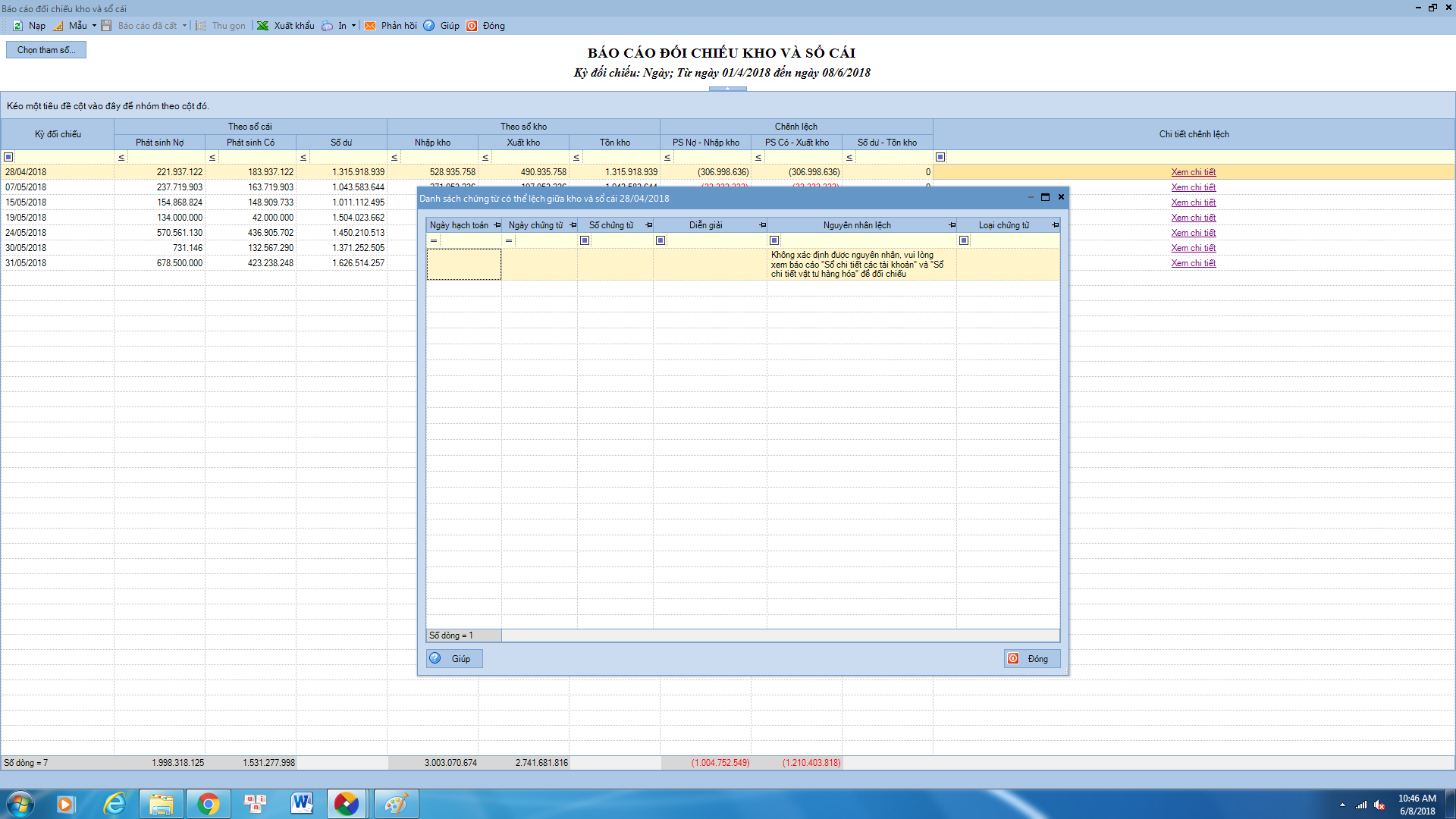1456x819 pixels.
Task: Click the Phản hồi envelope icon
Action: [x=370, y=26]
